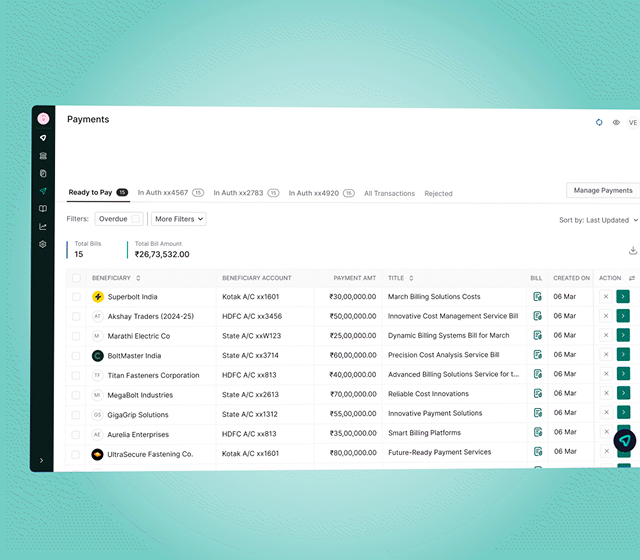Click the Manage Payments button
Viewport: 640px width, 560px height.
click(x=603, y=190)
